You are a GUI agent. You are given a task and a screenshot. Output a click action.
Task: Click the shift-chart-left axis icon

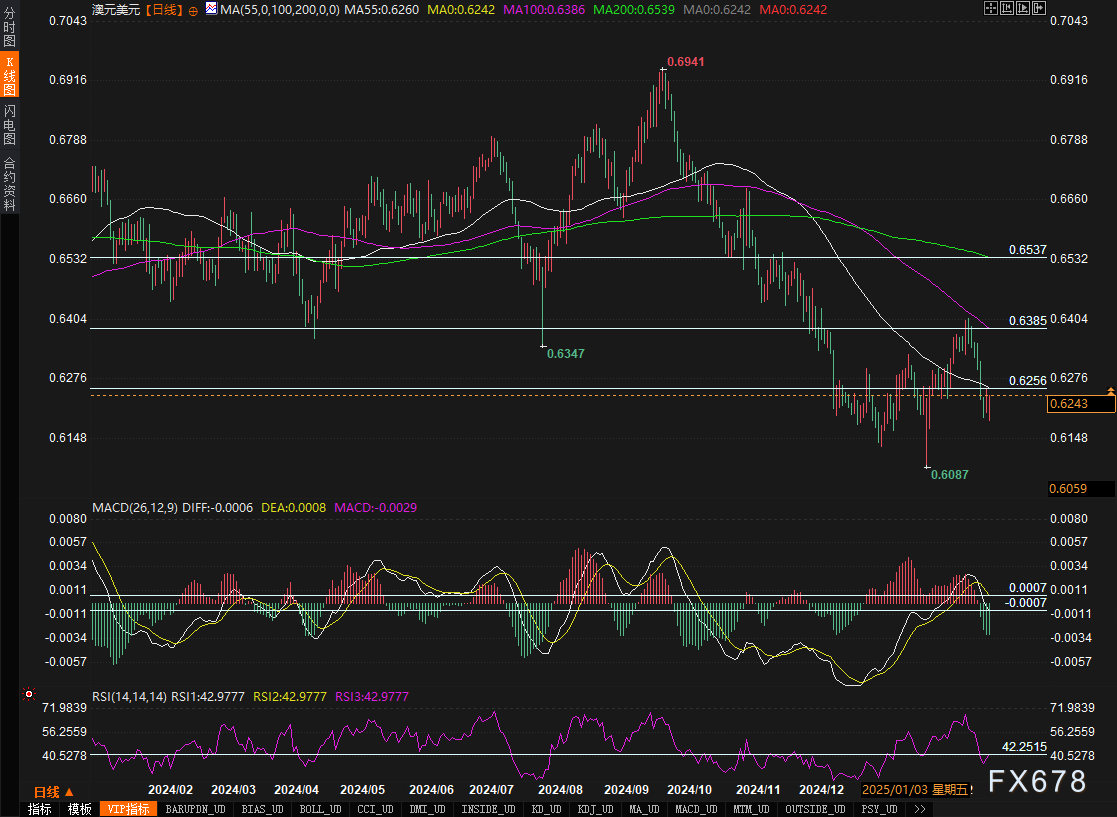point(1007,9)
